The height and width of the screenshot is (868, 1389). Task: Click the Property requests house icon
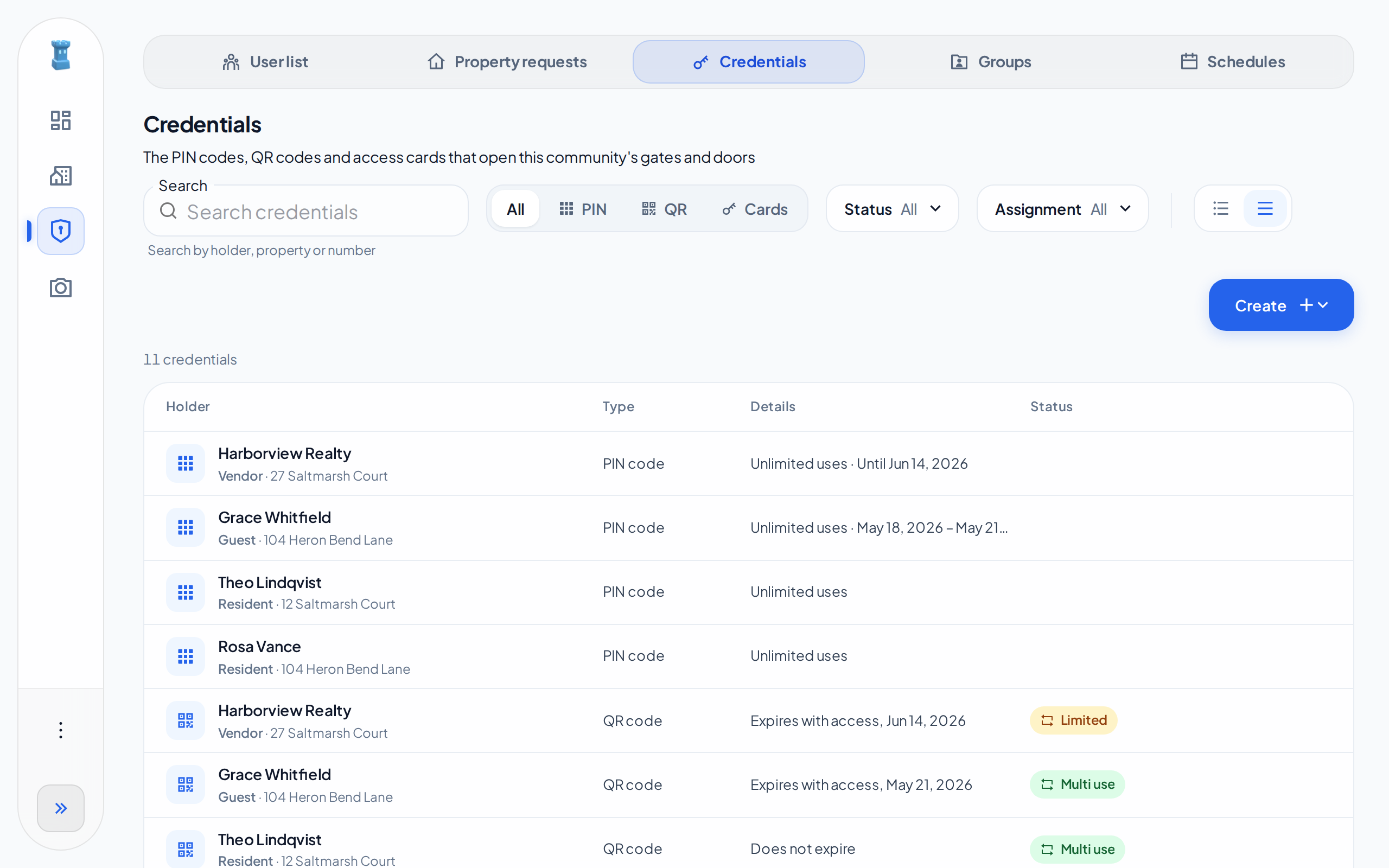click(436, 61)
